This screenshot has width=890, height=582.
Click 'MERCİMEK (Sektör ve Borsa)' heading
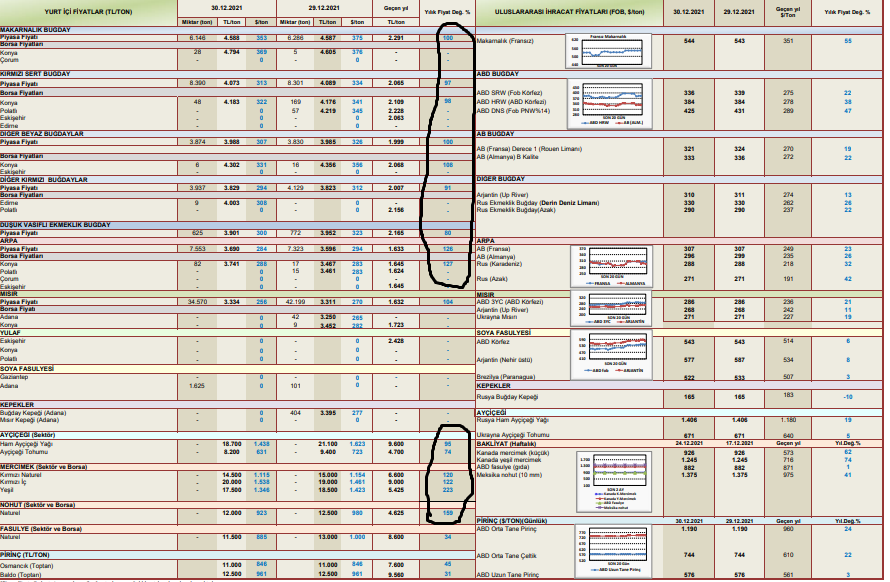(x=43, y=467)
